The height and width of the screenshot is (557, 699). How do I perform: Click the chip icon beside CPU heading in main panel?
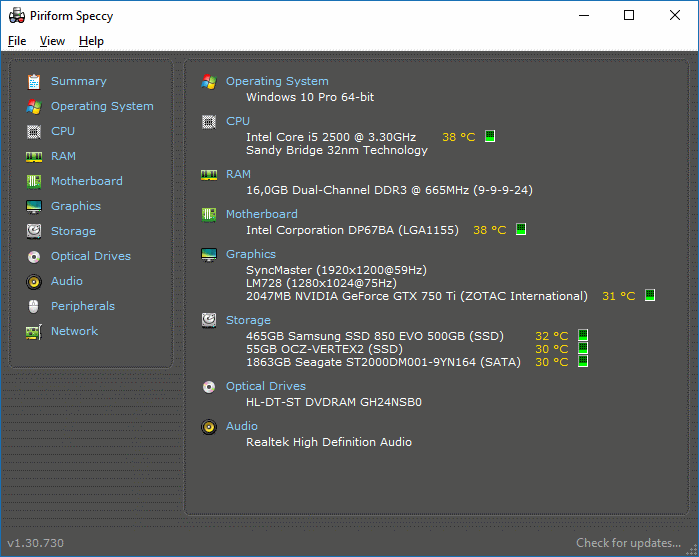click(x=209, y=122)
